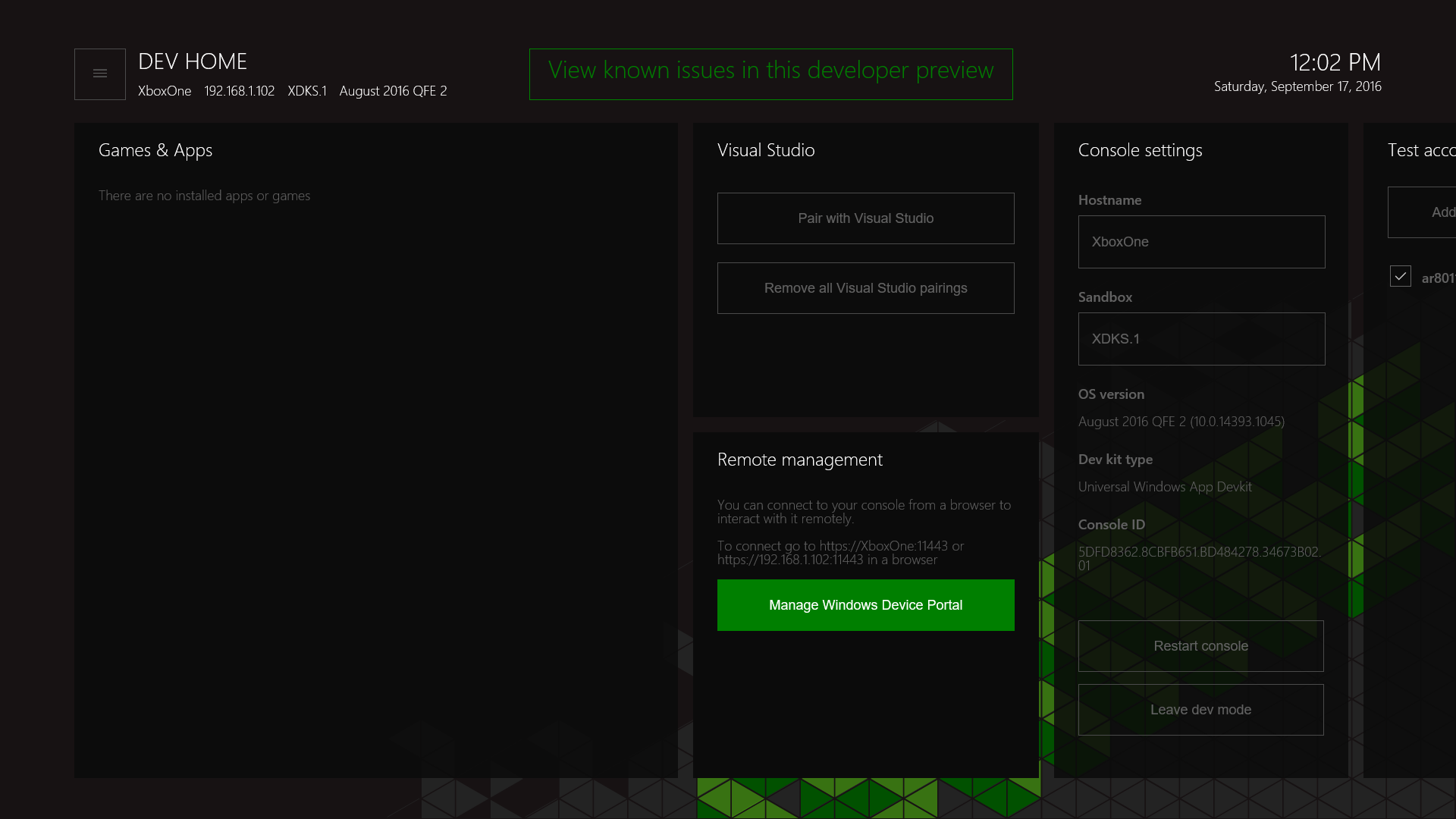Click Pair with Visual Studio button
The width and height of the screenshot is (1456, 819).
click(865, 218)
